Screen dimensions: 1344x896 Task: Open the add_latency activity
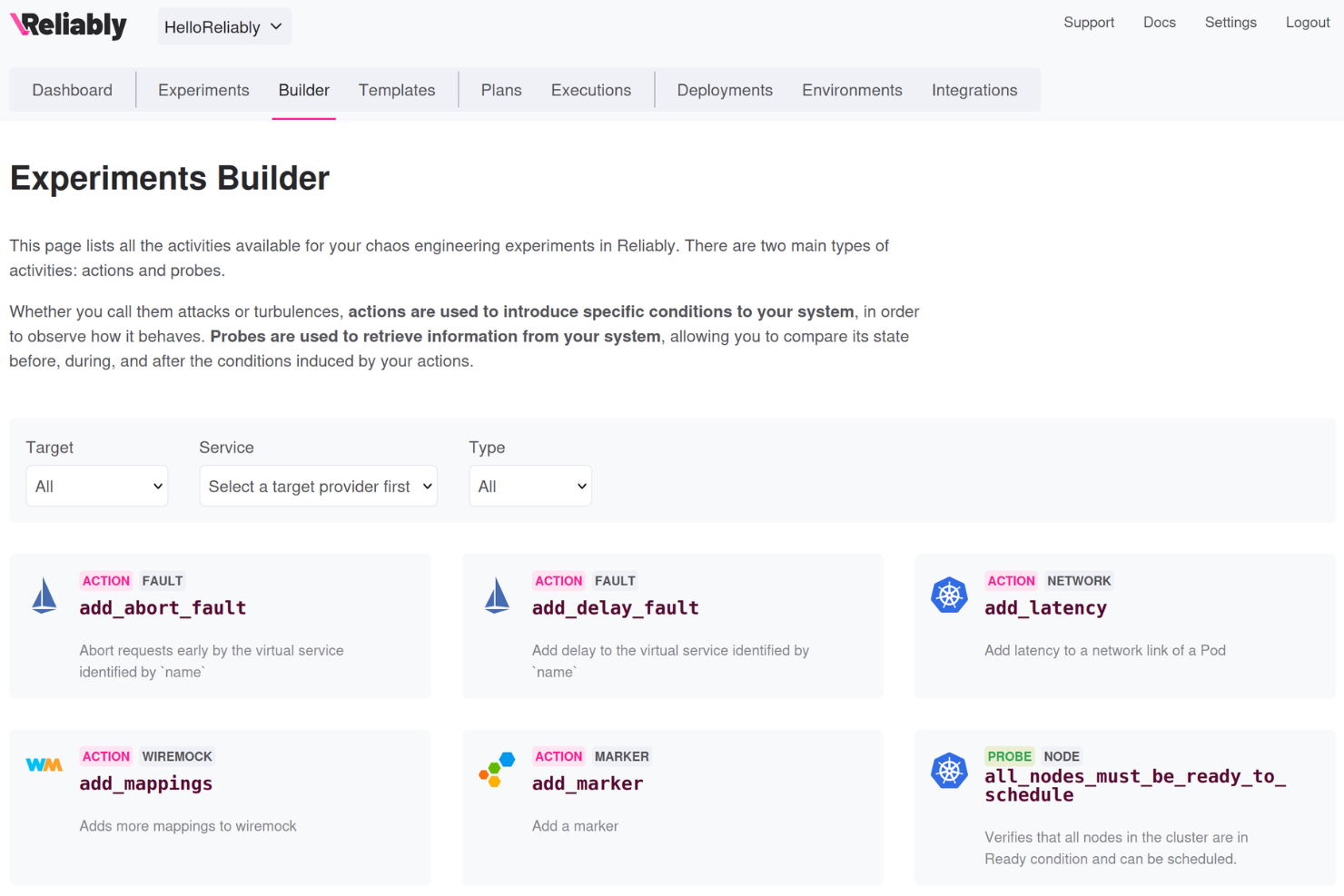(1045, 608)
